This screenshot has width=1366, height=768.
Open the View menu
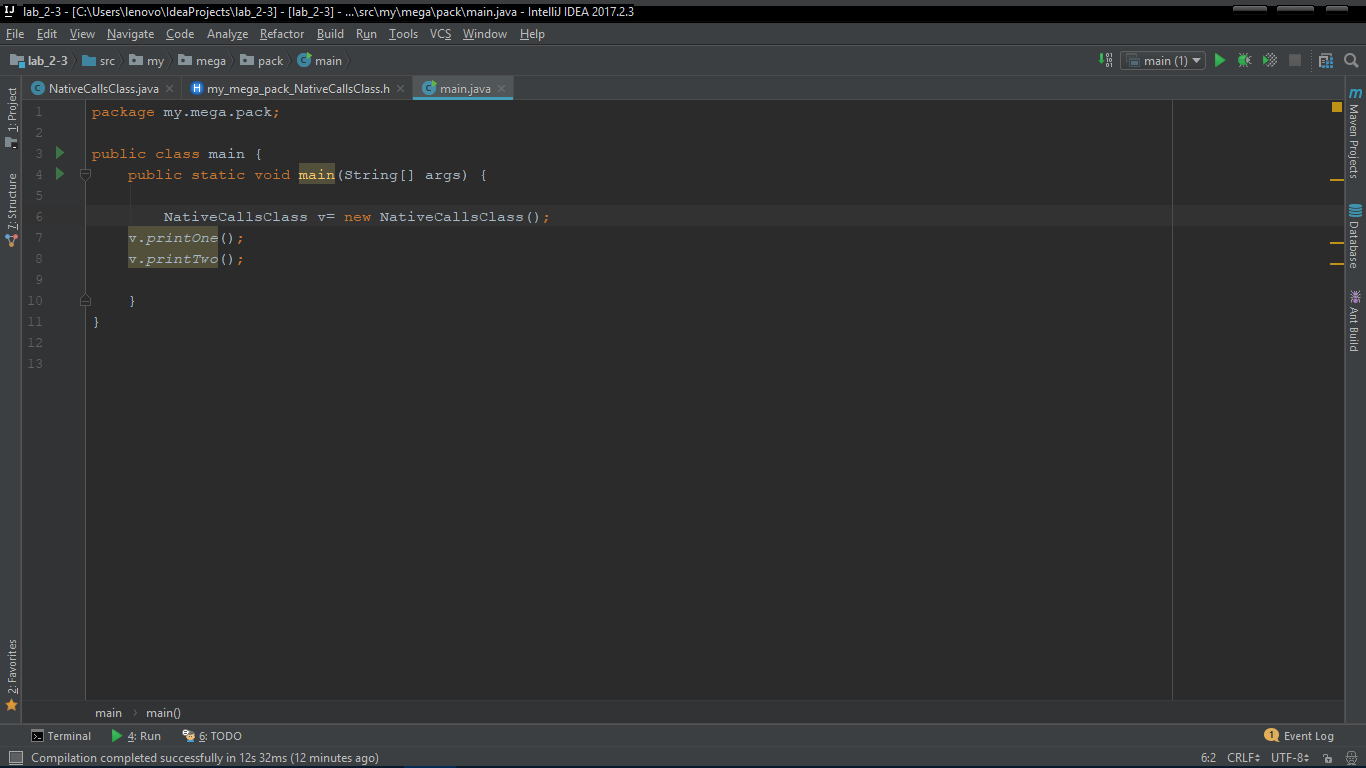pyautogui.click(x=83, y=34)
